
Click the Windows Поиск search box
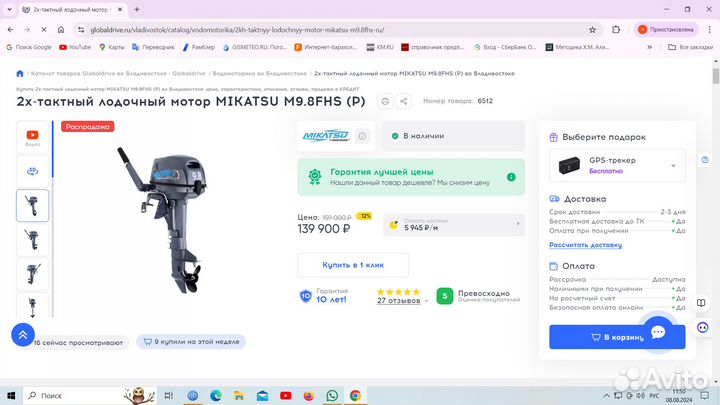tap(90, 395)
